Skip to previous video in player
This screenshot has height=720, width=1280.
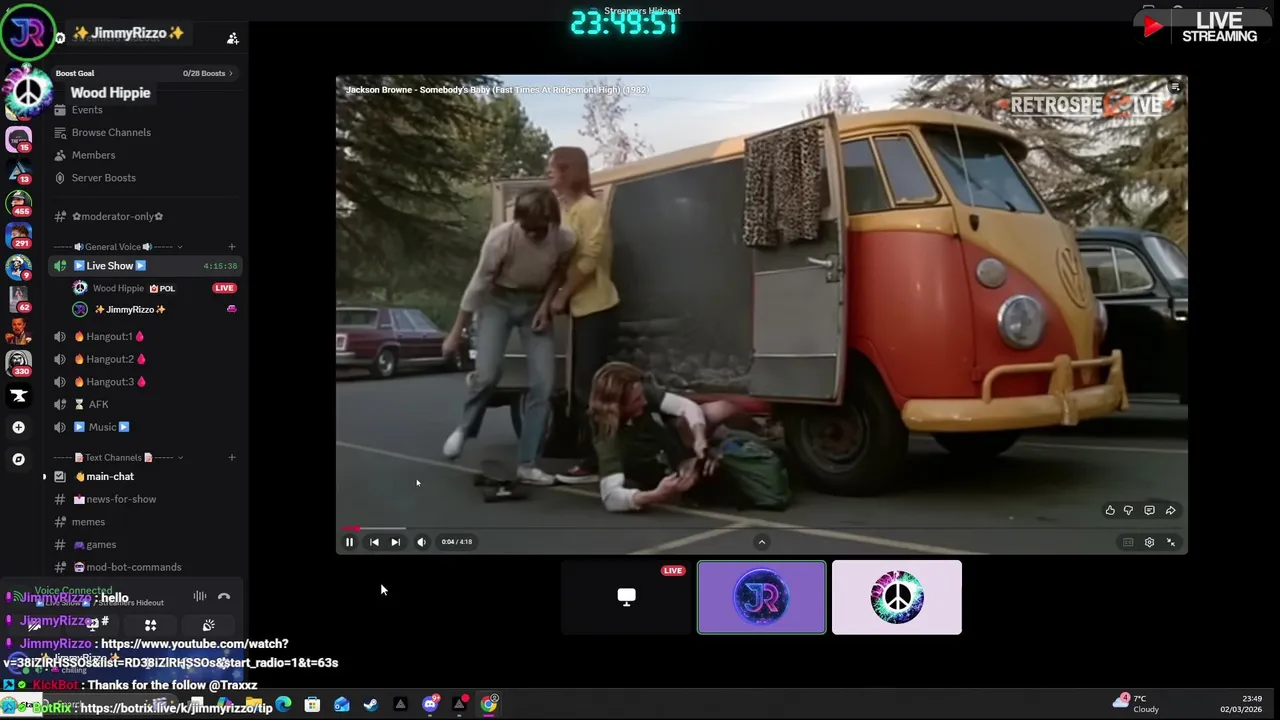374,542
